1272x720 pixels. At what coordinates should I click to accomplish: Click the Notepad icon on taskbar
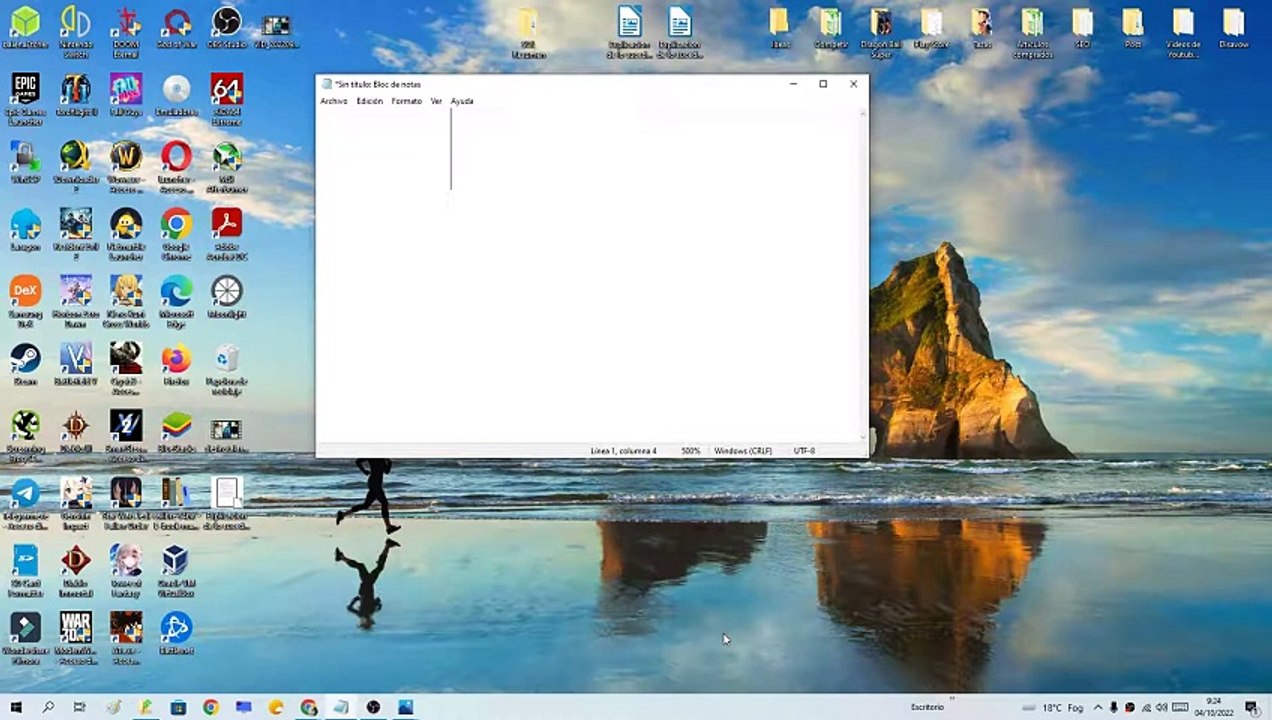click(x=341, y=707)
